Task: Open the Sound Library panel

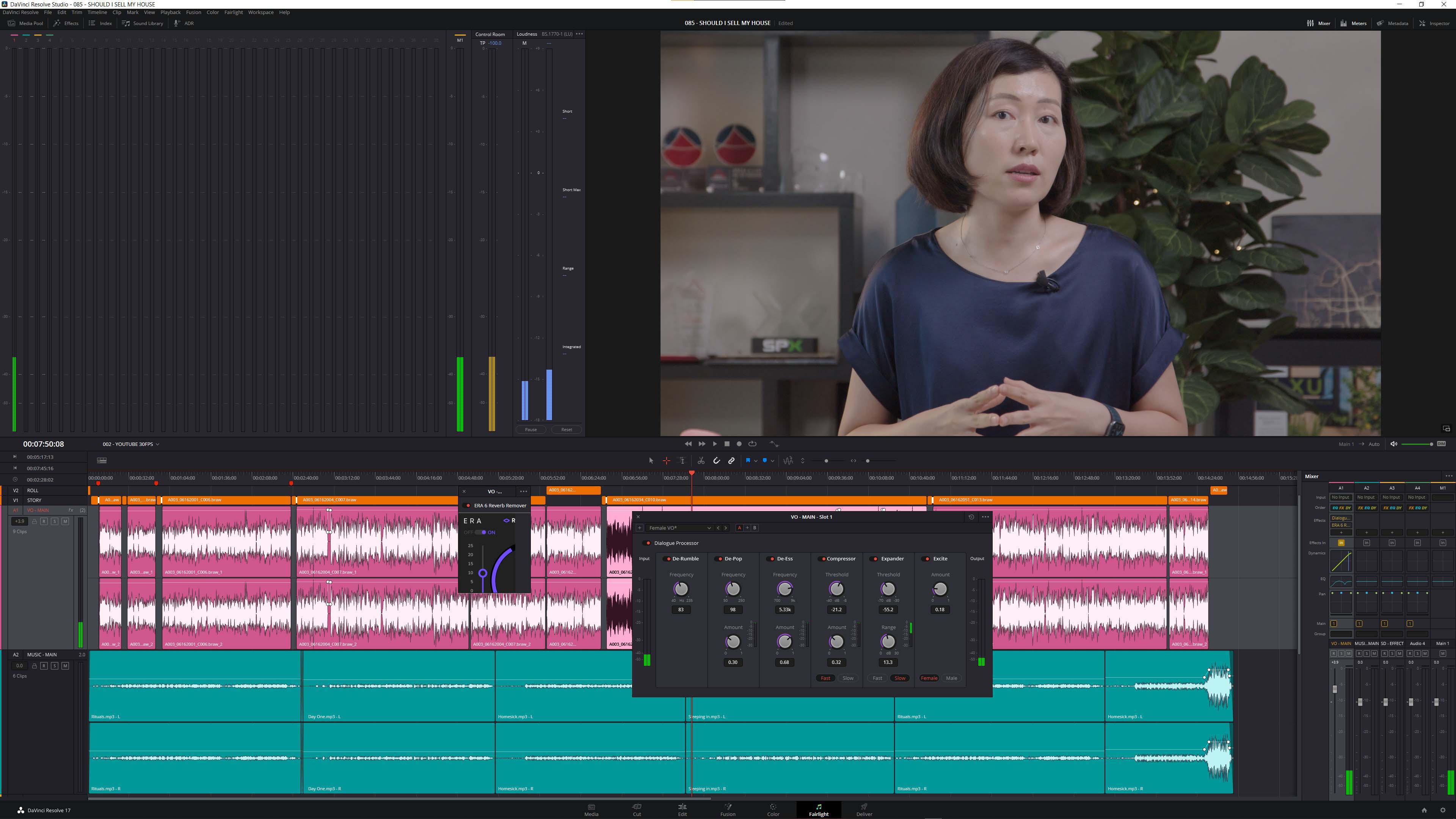Action: (143, 23)
